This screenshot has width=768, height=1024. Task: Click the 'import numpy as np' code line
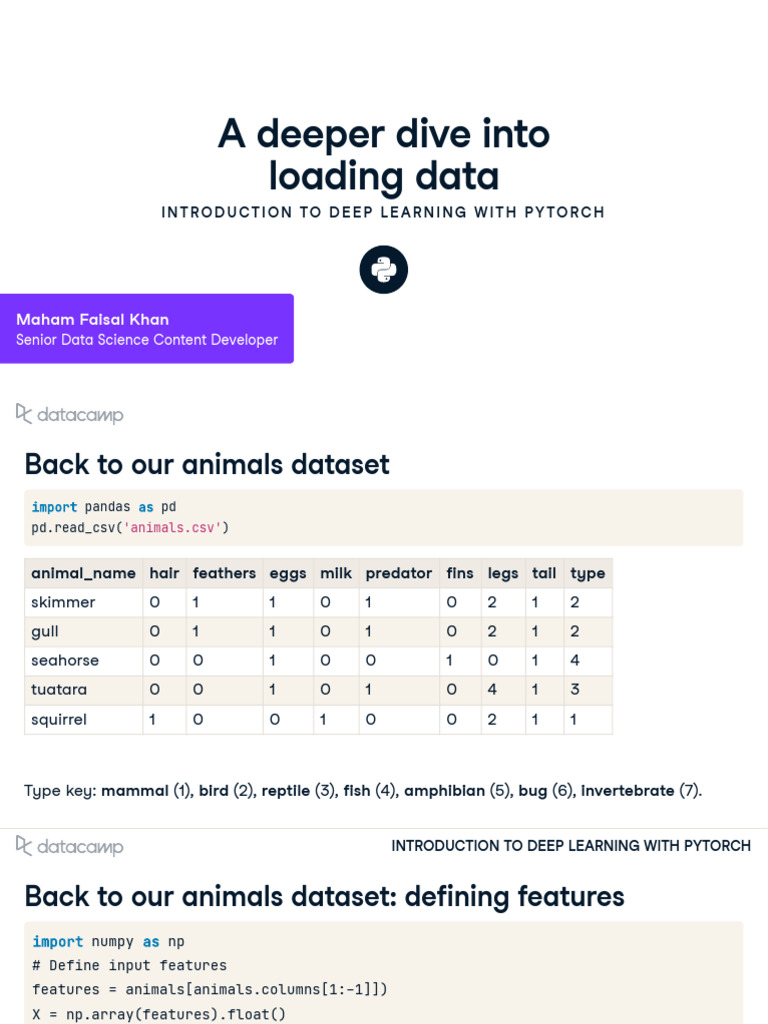click(x=108, y=942)
